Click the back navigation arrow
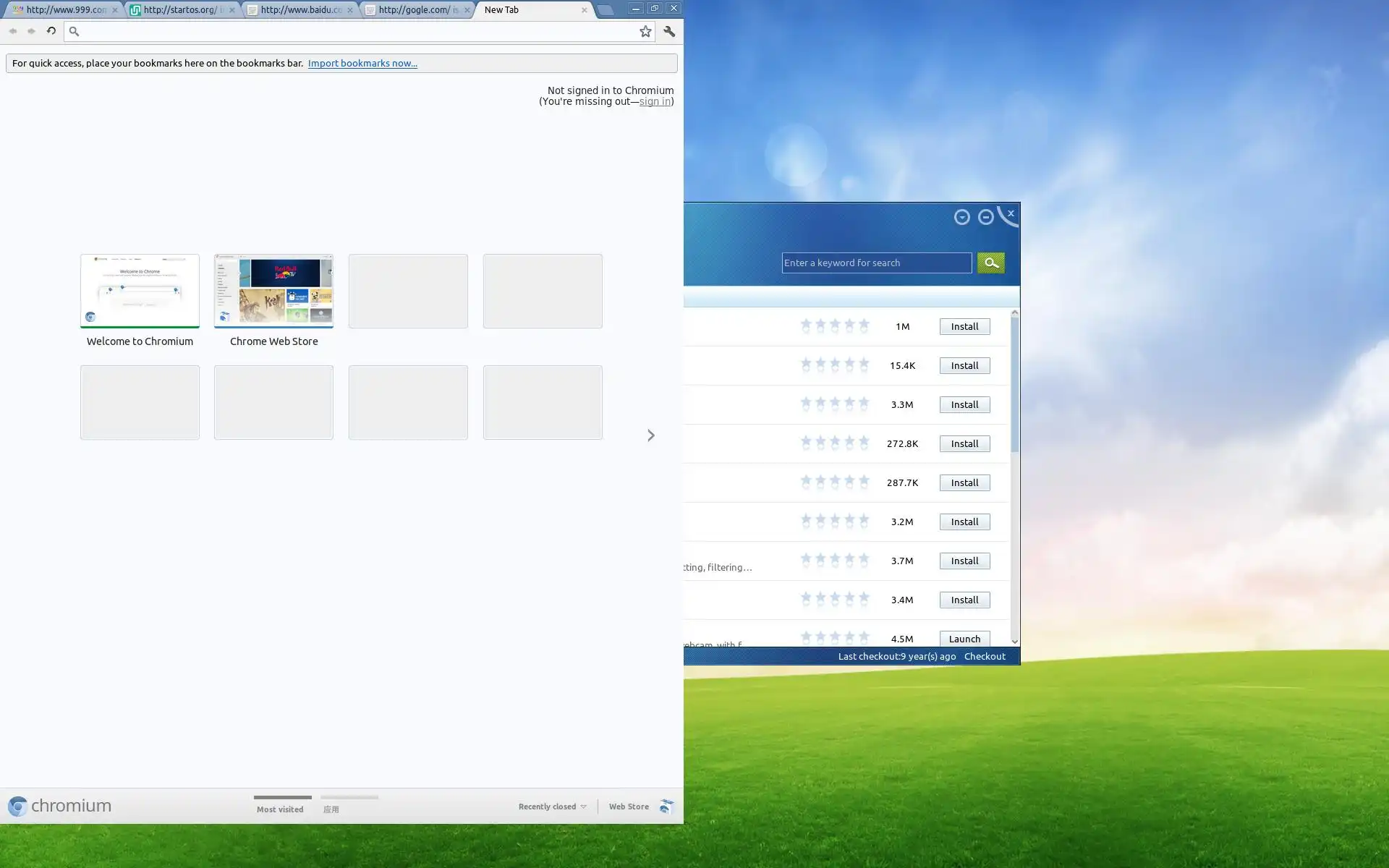The width and height of the screenshot is (1389, 868). tap(13, 31)
